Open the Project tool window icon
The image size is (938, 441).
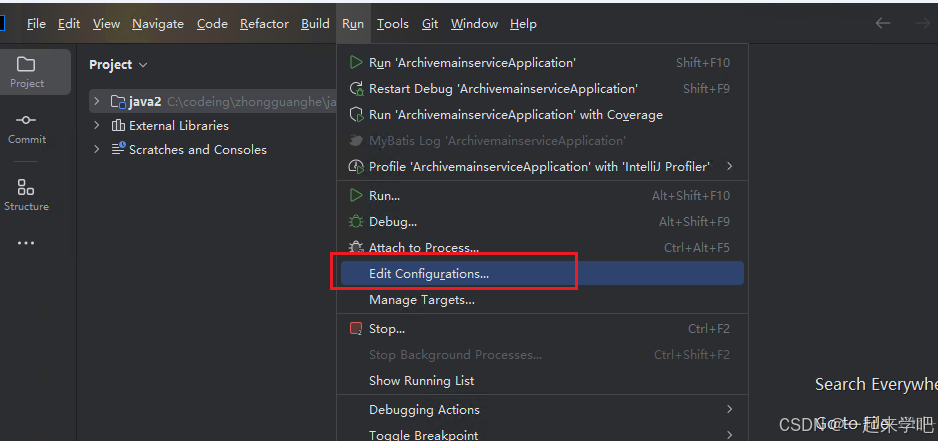pyautogui.click(x=26, y=64)
